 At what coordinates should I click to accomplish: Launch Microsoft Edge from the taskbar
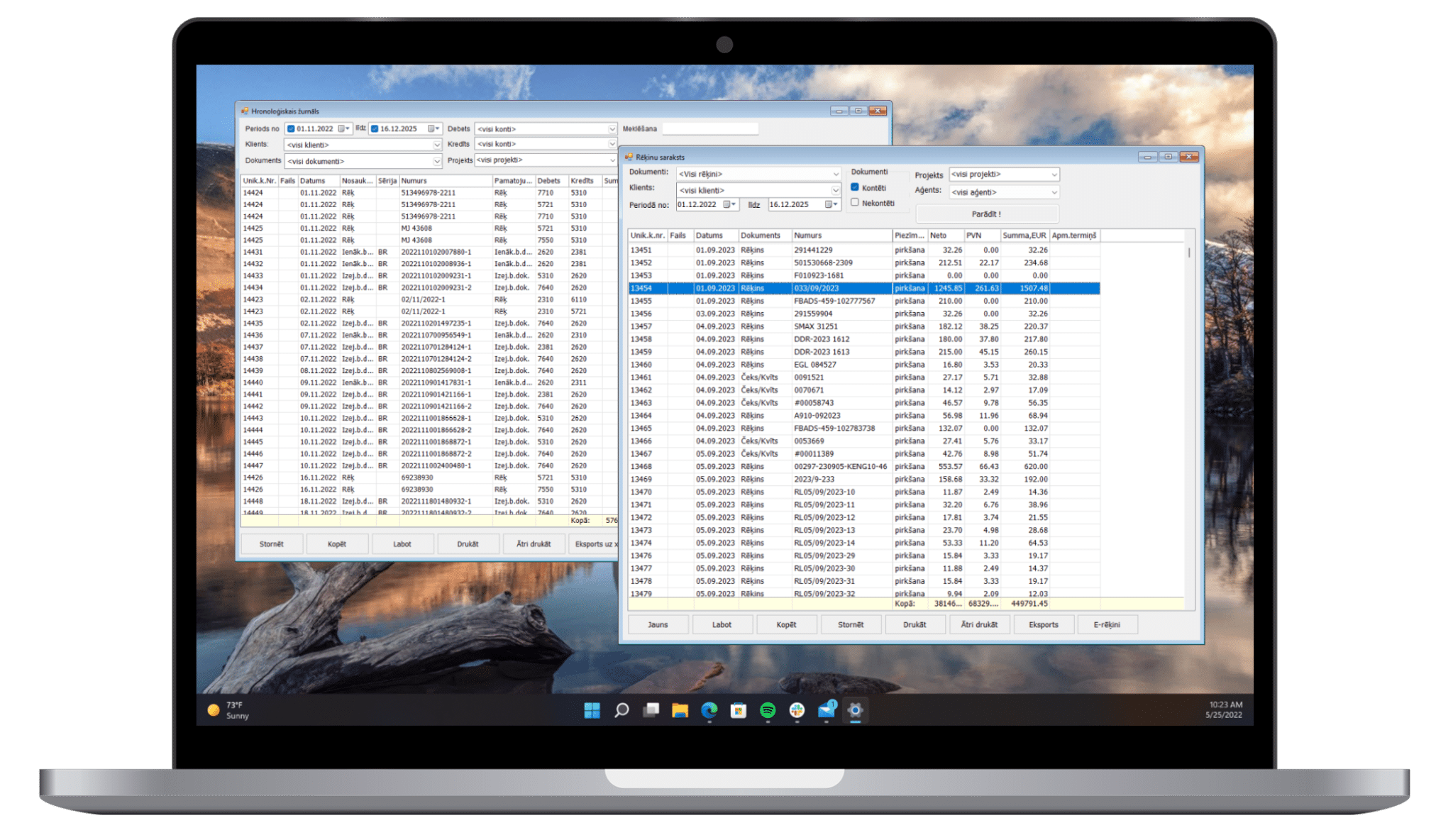(x=709, y=710)
